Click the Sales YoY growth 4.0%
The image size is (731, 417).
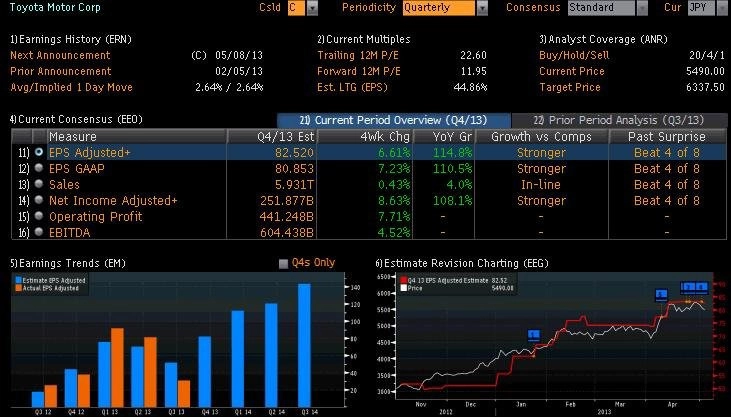[x=459, y=184]
